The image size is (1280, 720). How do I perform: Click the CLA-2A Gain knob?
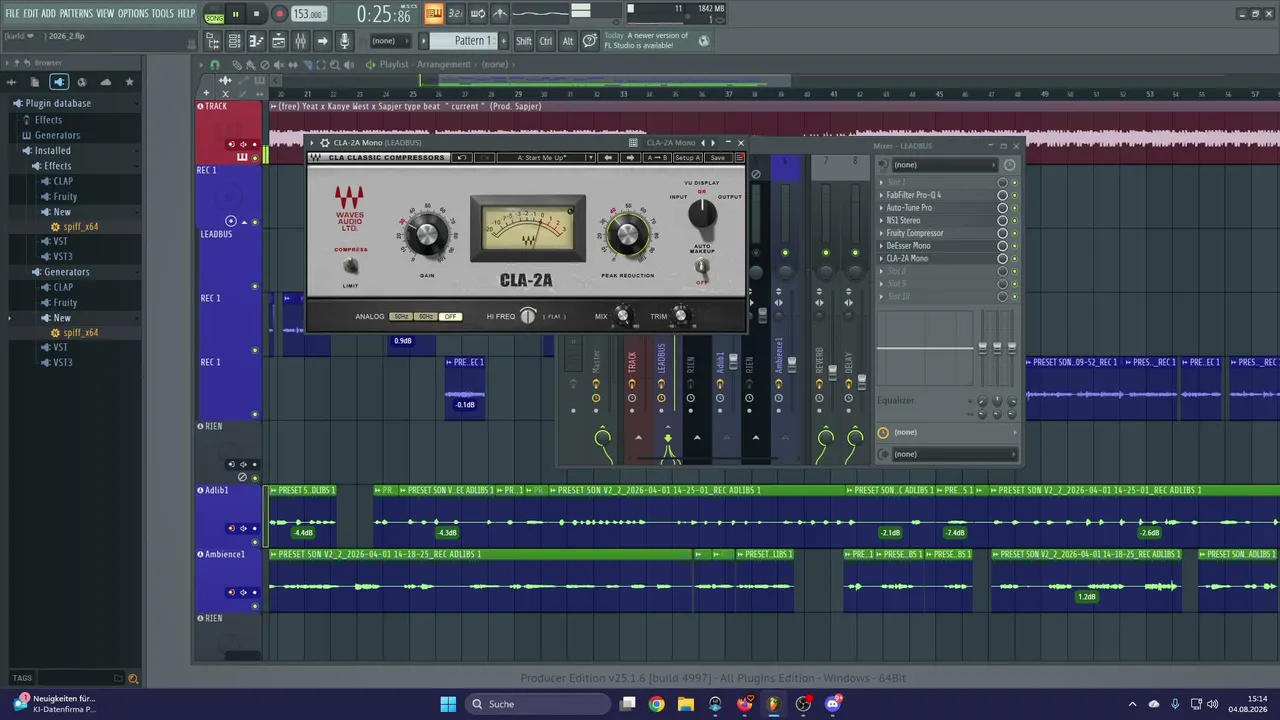(x=427, y=234)
